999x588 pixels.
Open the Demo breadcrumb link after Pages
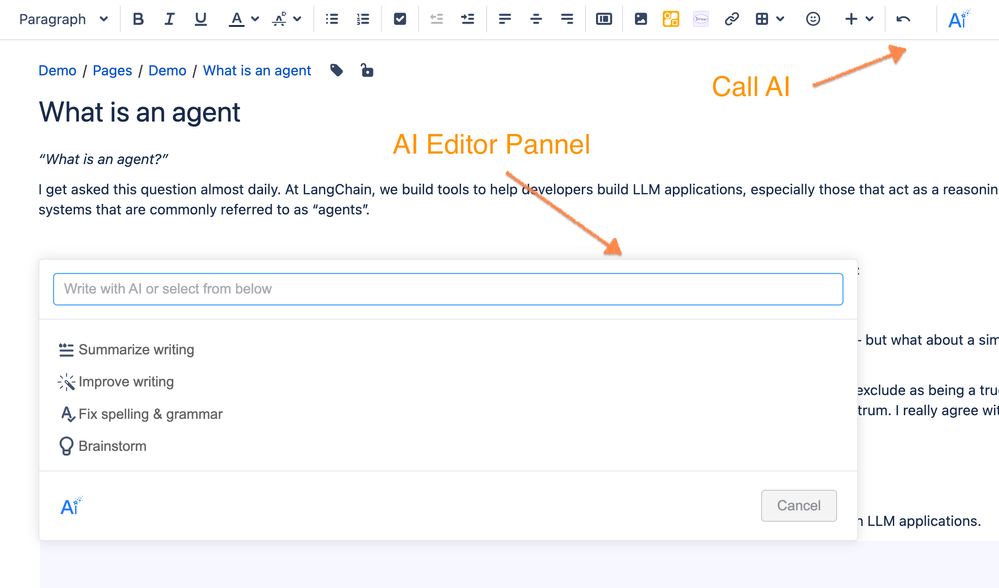[168, 71]
